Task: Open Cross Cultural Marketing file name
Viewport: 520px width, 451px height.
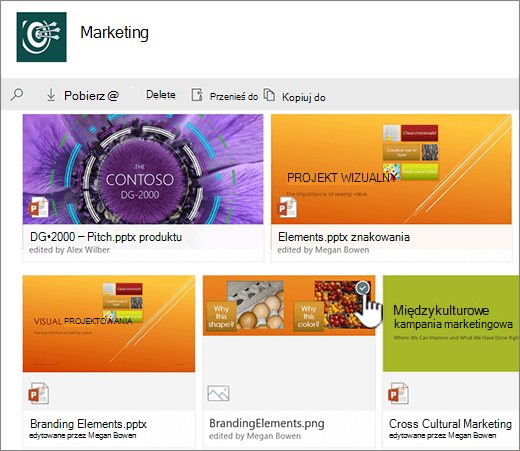Action: coord(450,424)
